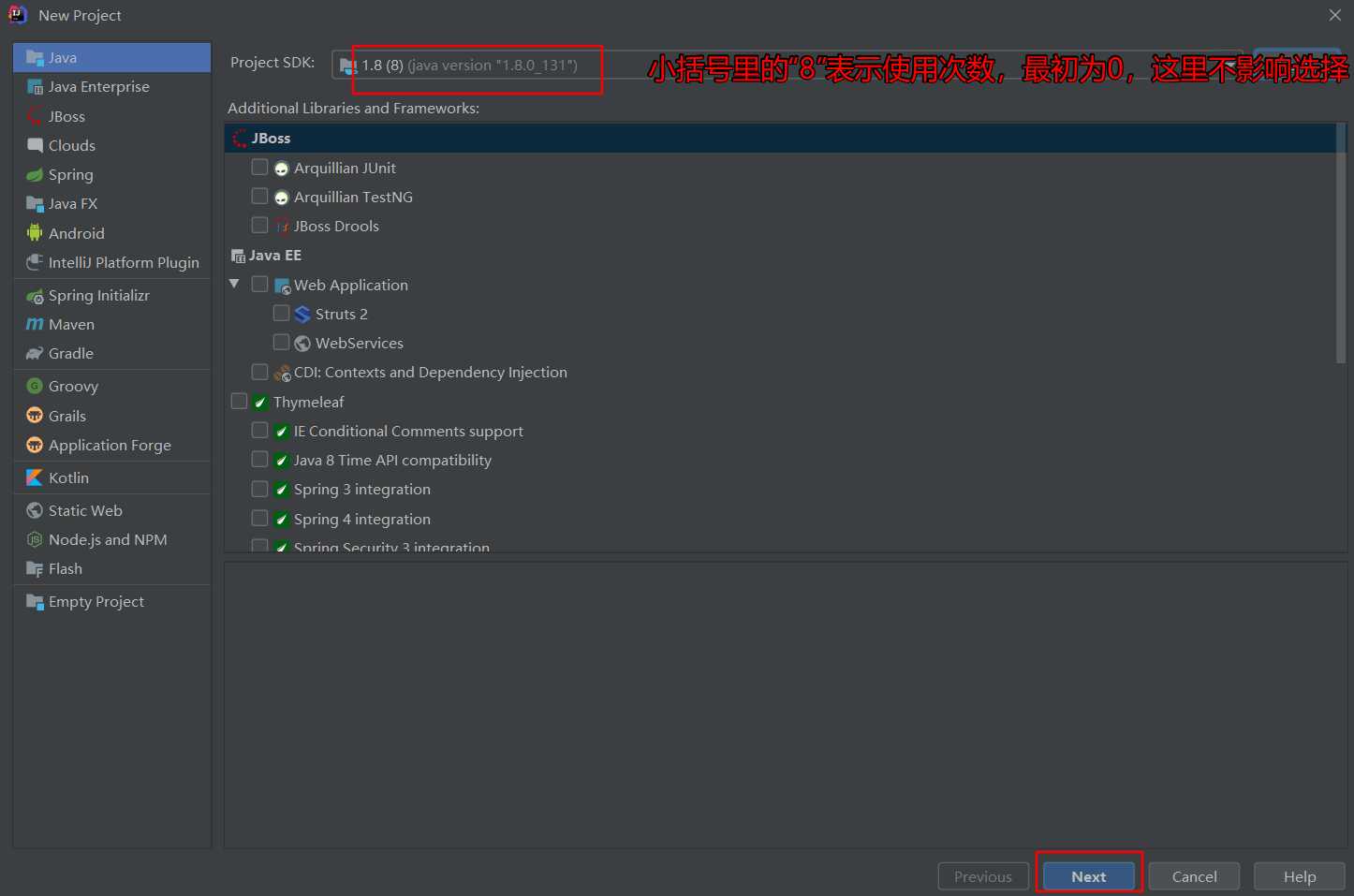Click the Java EE group icon

(238, 256)
